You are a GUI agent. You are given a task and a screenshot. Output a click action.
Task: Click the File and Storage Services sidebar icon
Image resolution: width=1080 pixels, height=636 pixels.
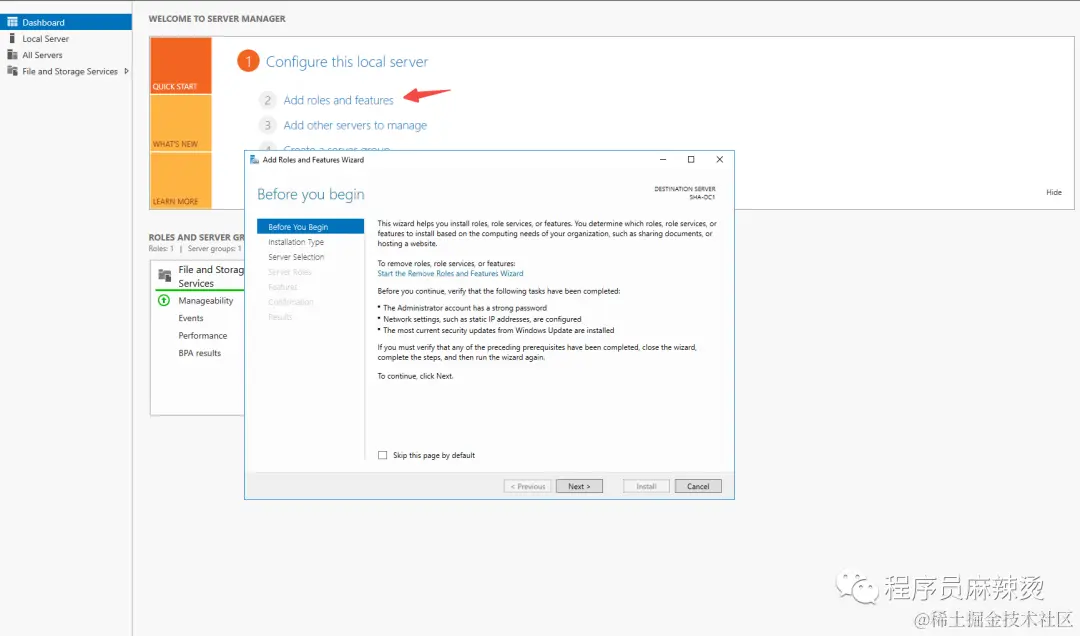(12, 71)
